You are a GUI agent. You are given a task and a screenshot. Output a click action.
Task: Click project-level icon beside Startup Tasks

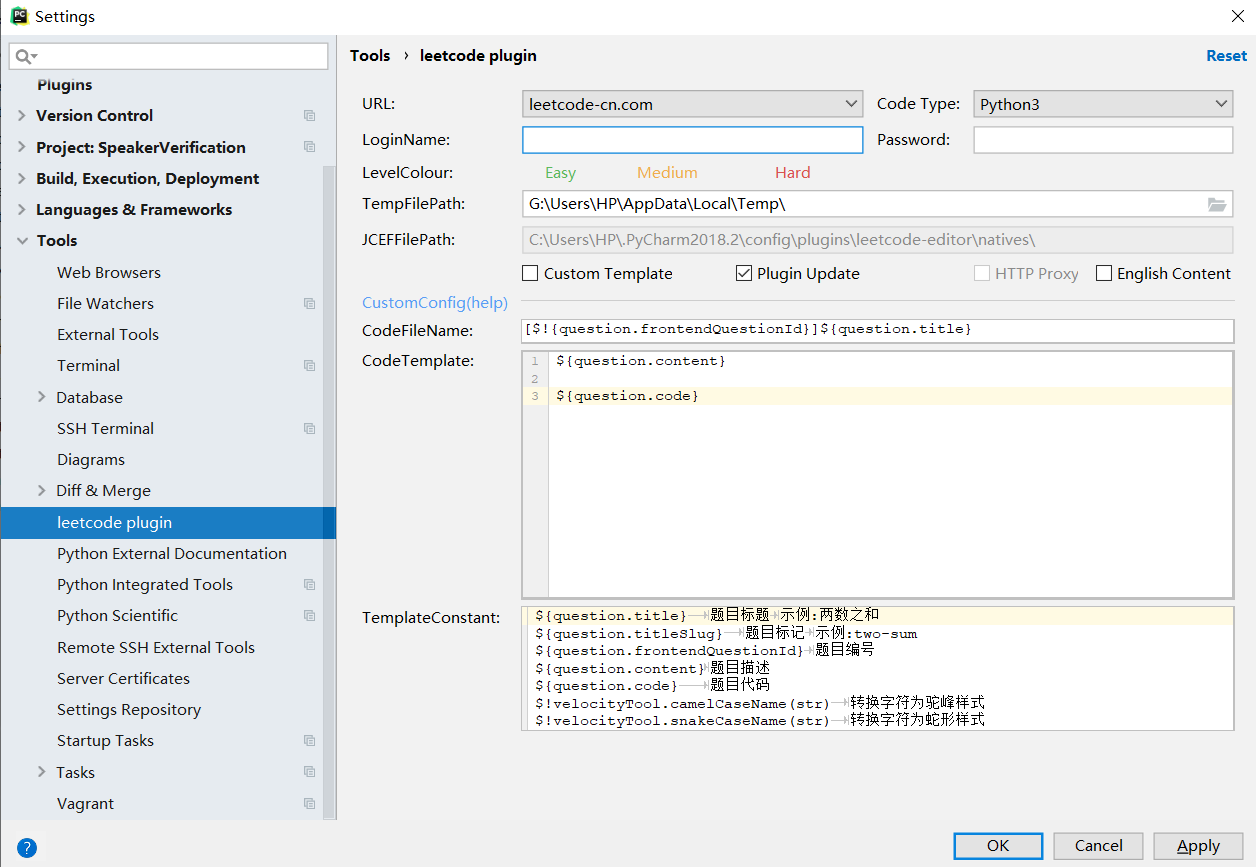point(309,740)
